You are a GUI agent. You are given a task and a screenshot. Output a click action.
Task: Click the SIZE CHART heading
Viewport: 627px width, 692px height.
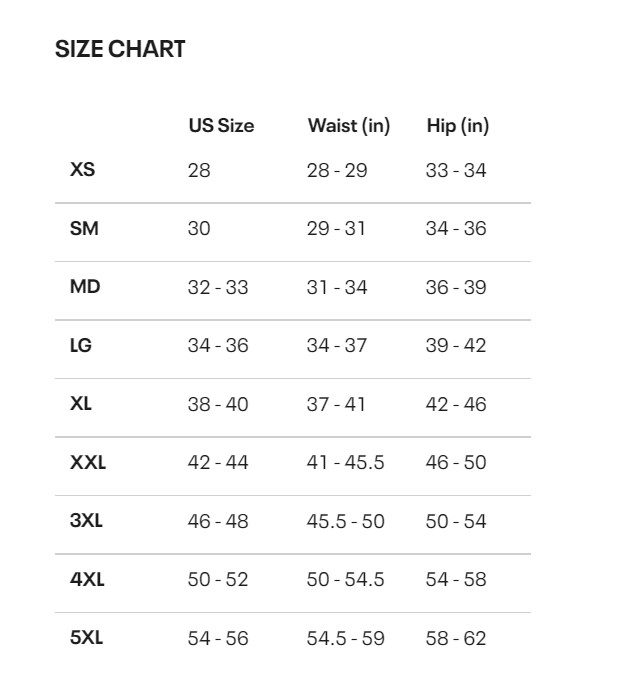pos(120,49)
